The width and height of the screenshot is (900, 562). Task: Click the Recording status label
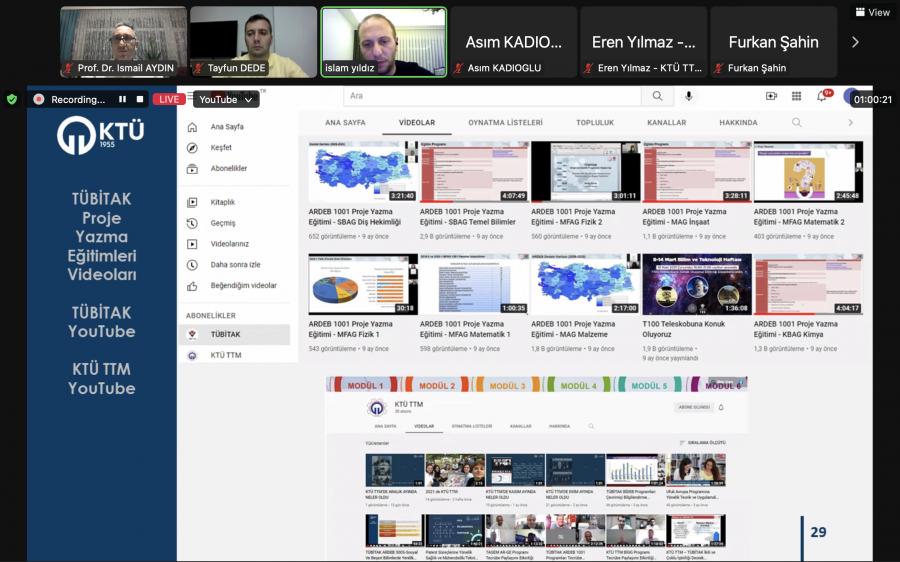click(78, 99)
